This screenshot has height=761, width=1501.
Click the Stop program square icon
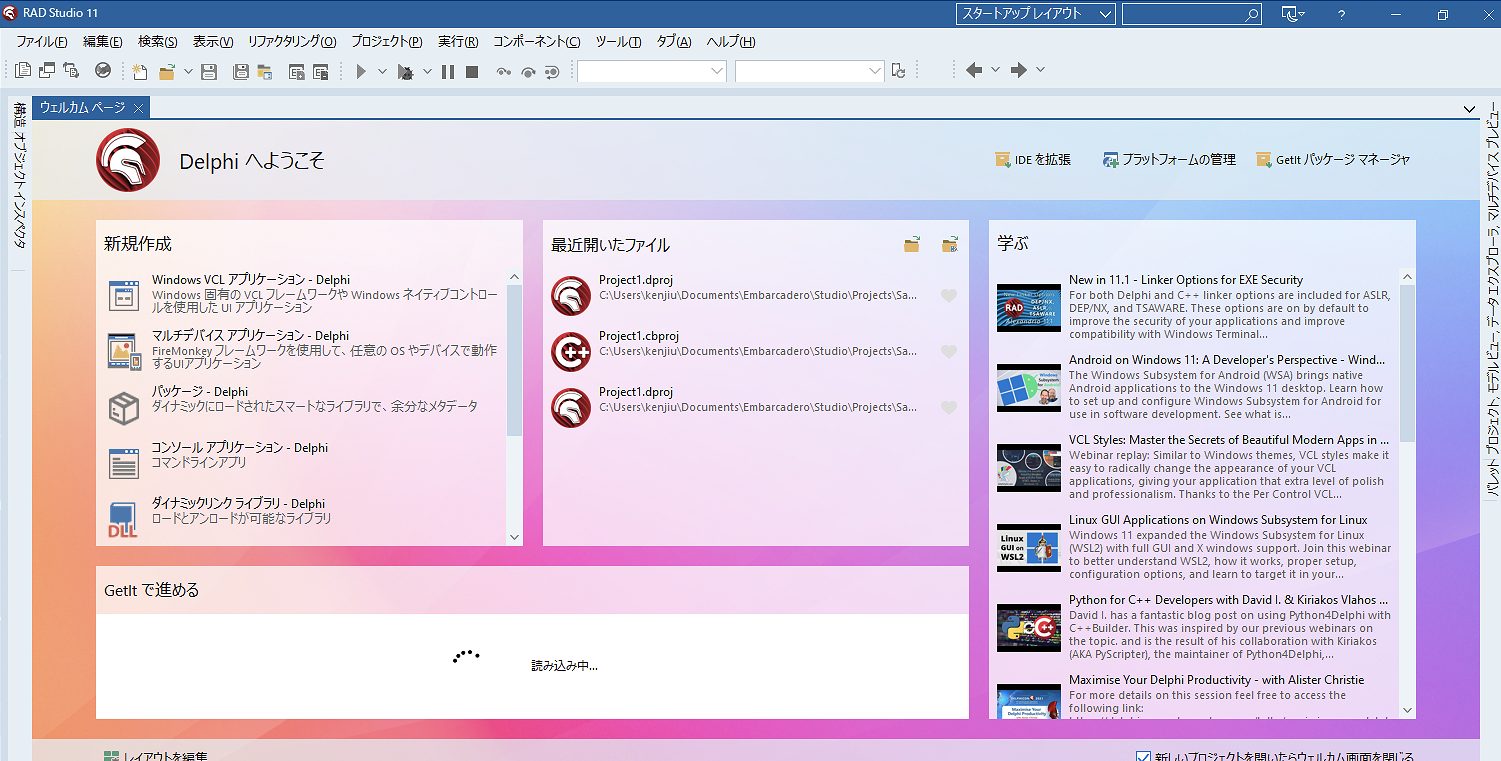point(472,71)
